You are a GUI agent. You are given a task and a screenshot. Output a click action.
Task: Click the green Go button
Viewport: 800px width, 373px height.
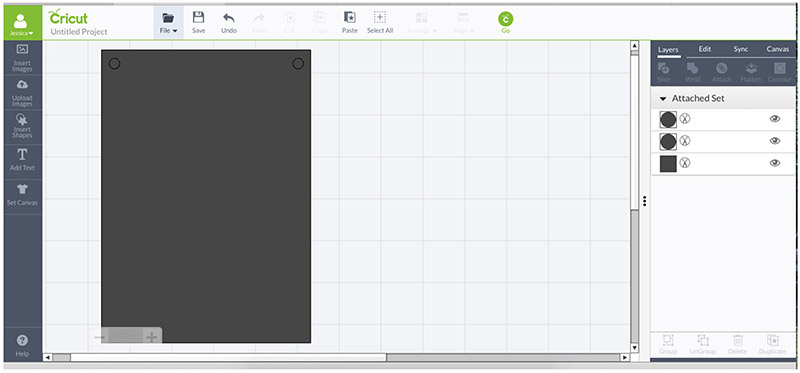506,22
